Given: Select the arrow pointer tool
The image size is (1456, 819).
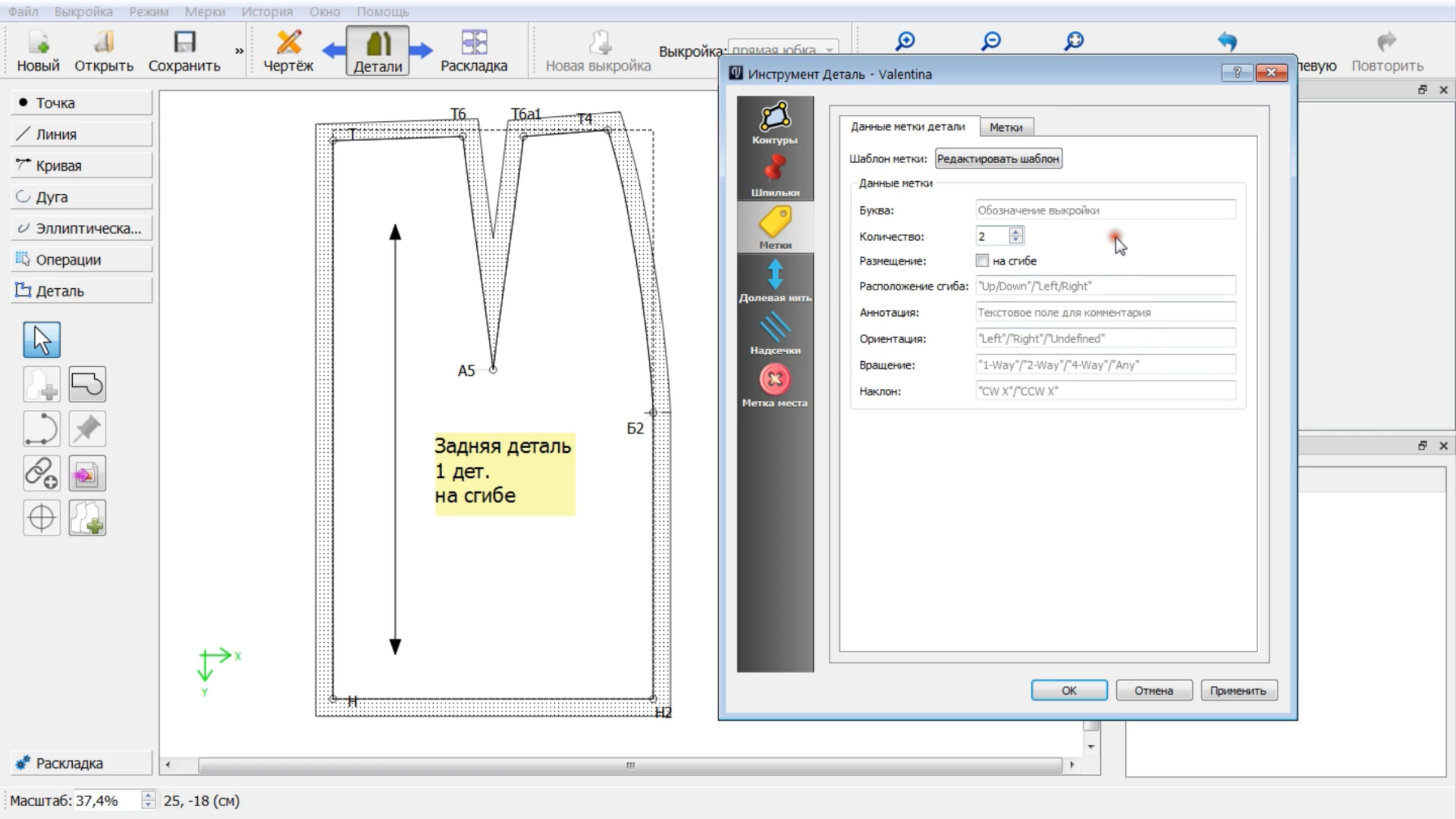Looking at the screenshot, I should click(x=42, y=340).
